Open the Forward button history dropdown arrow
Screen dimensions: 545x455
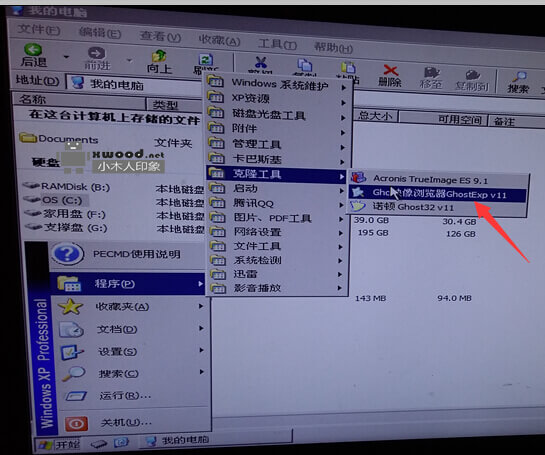pos(129,60)
